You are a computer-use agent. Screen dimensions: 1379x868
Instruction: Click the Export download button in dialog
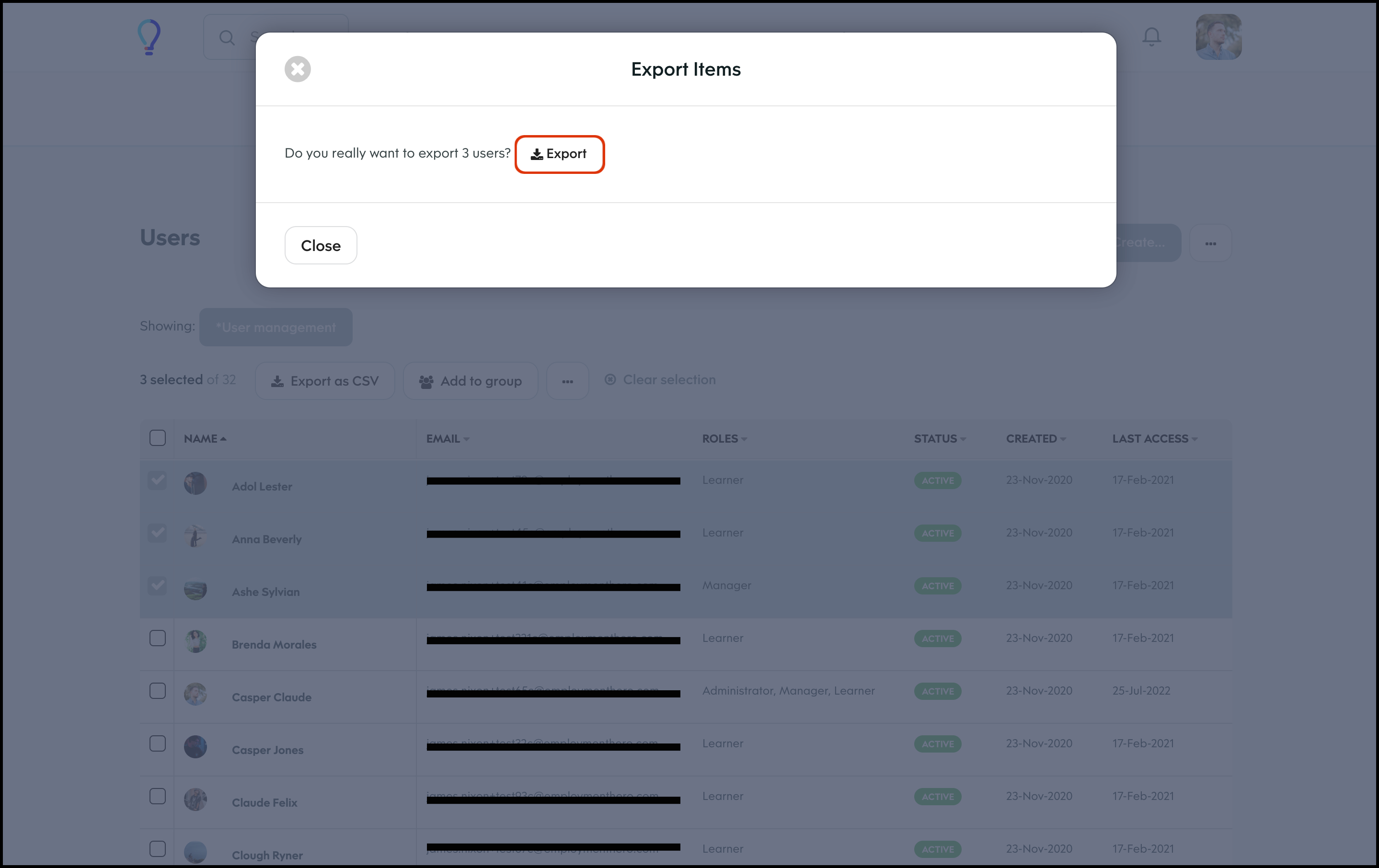pyautogui.click(x=559, y=154)
